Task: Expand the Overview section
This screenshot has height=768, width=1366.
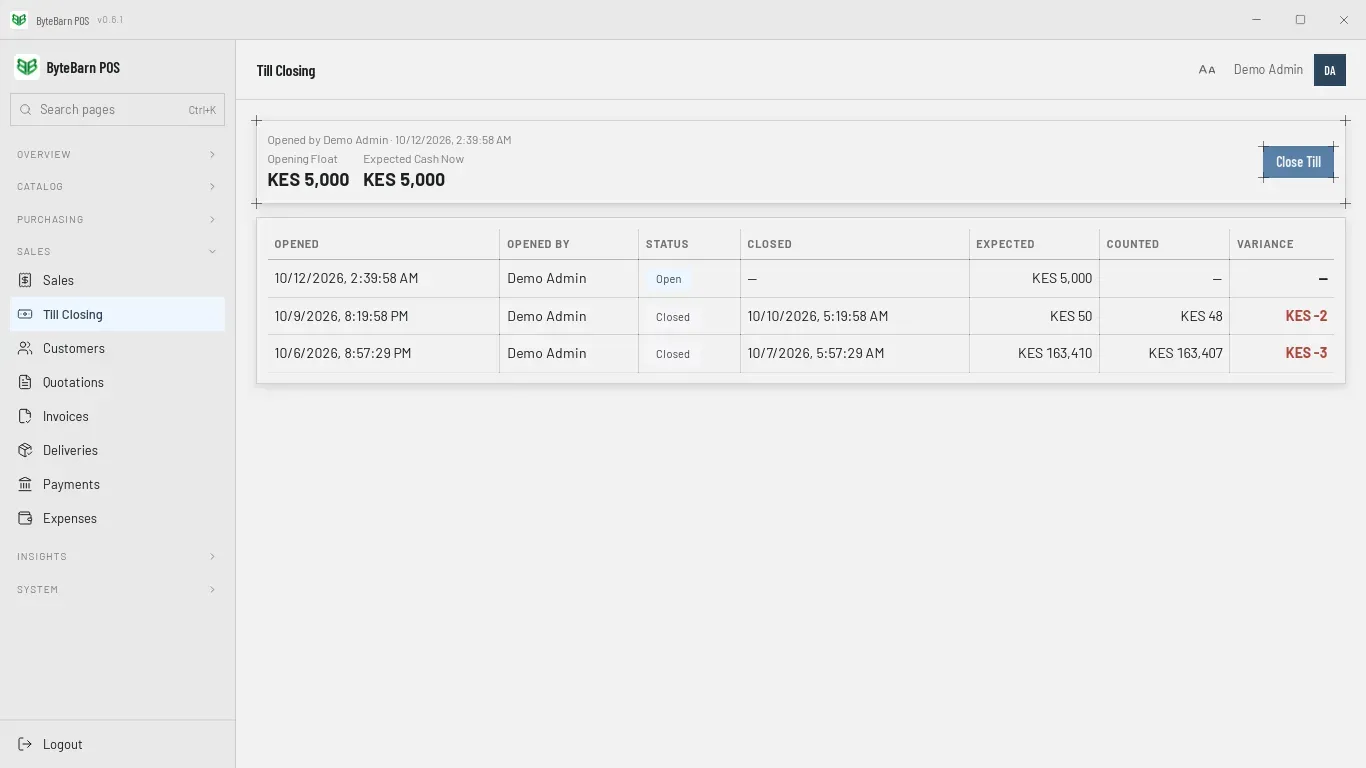Action: pyautogui.click(x=117, y=155)
